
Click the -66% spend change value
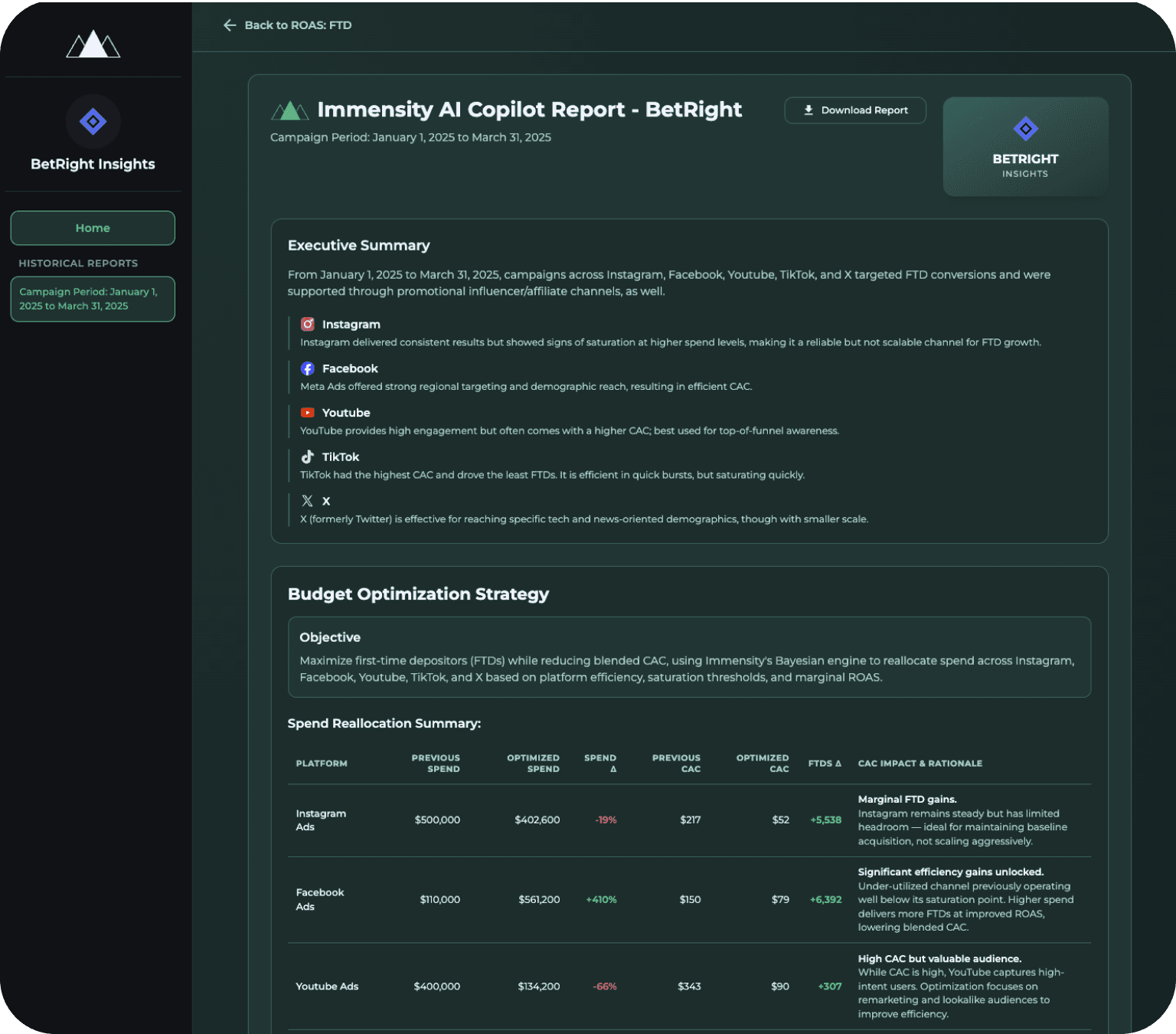605,987
